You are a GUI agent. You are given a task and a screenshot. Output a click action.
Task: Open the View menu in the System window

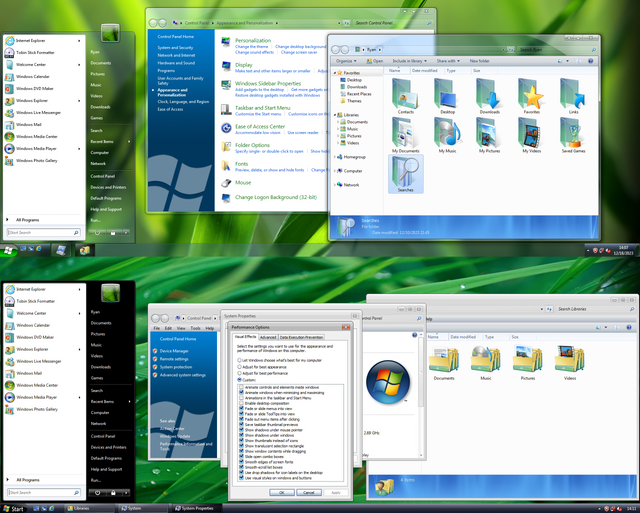[x=181, y=328]
